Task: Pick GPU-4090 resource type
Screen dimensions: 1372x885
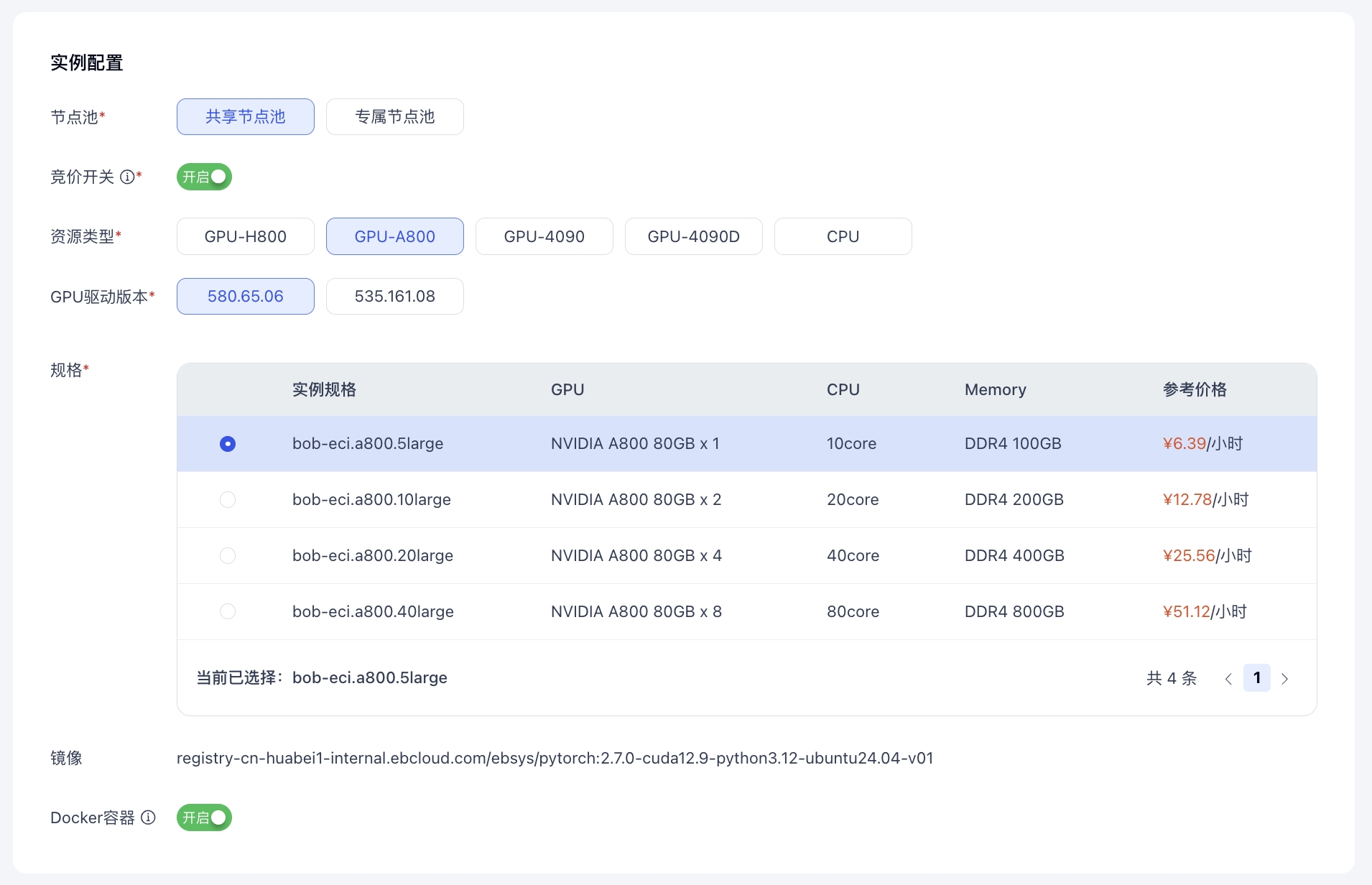Action: [544, 236]
